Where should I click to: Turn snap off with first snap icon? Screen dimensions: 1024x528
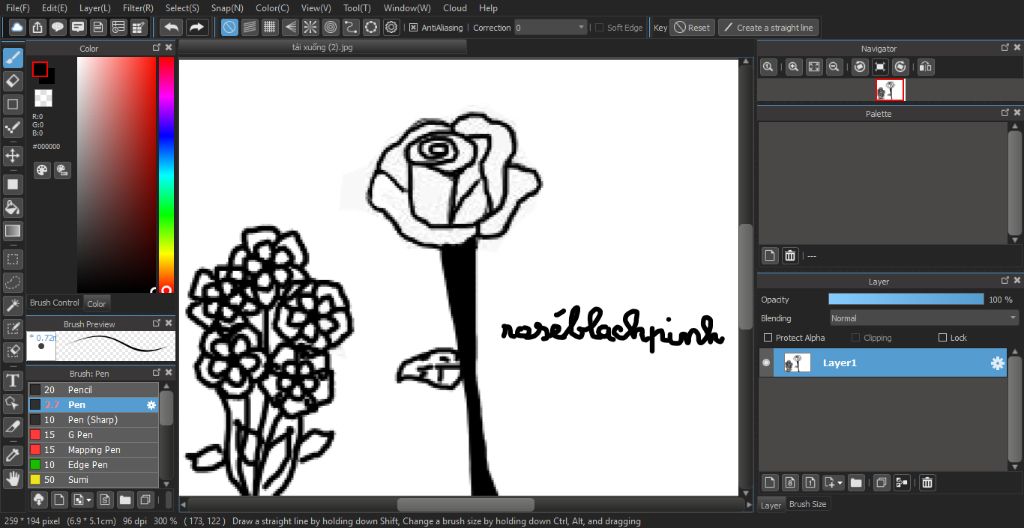point(229,27)
